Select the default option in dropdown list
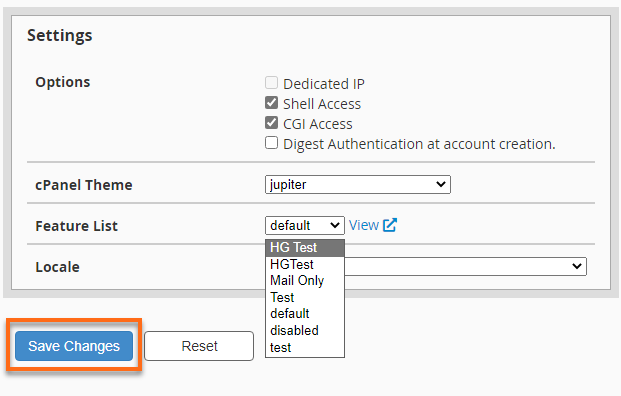Image resolution: width=621 pixels, height=396 pixels. 305,314
